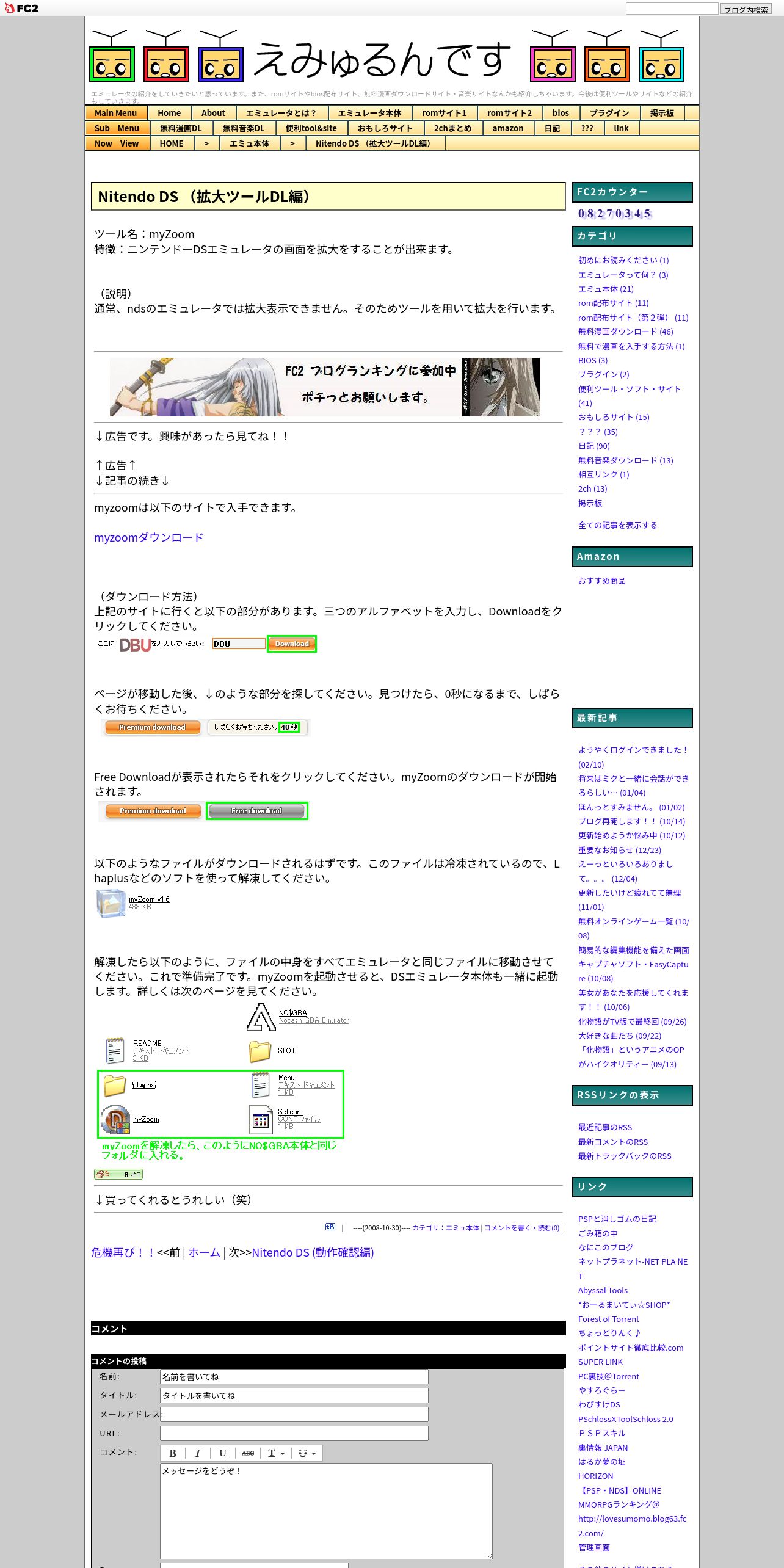Image resolution: width=784 pixels, height=1568 pixels.
Task: Open bios menu item
Action: click(x=561, y=113)
